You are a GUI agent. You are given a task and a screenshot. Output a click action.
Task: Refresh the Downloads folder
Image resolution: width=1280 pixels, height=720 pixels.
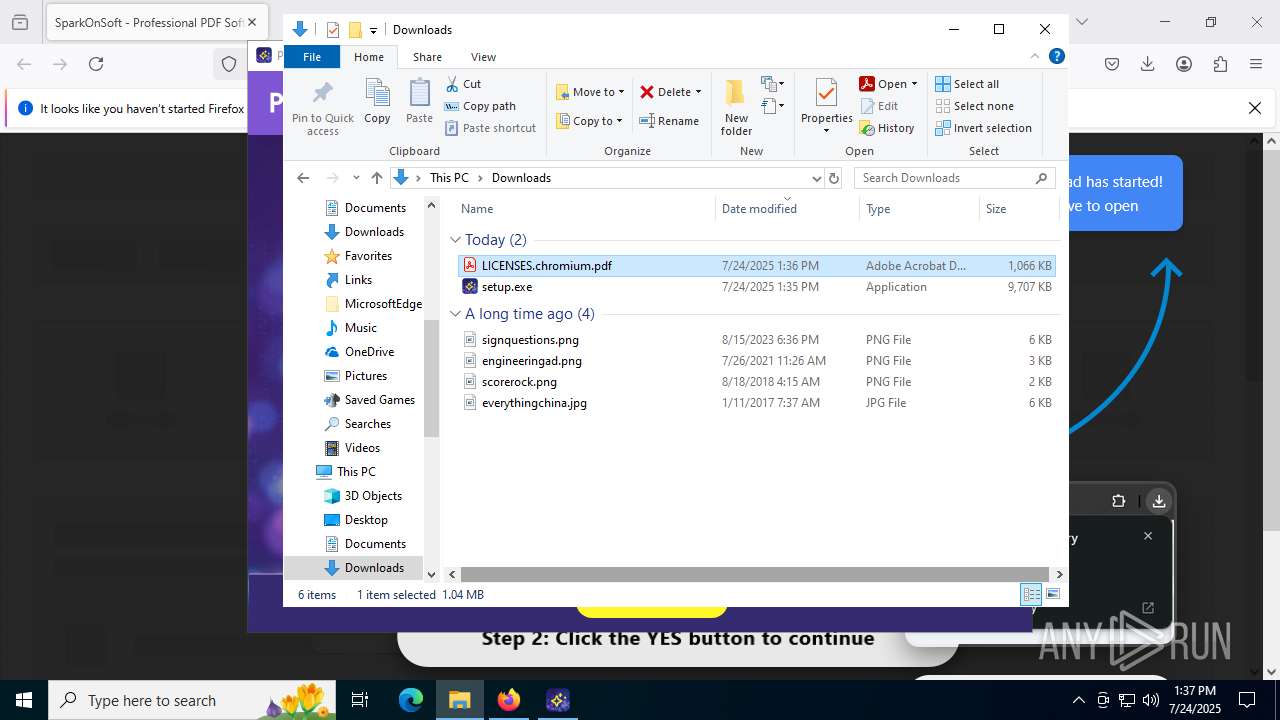834,178
